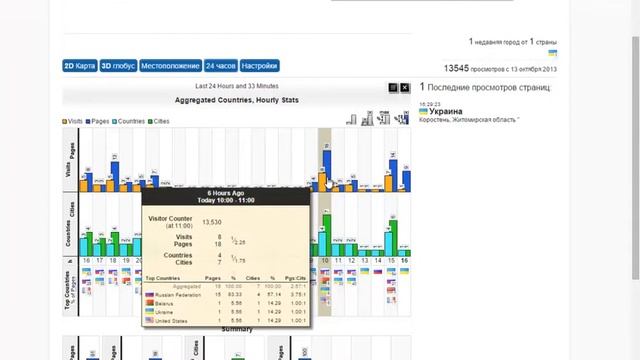Click the Ukraine flag under hour 17
The height and width of the screenshot is (360, 640).
(100, 281)
